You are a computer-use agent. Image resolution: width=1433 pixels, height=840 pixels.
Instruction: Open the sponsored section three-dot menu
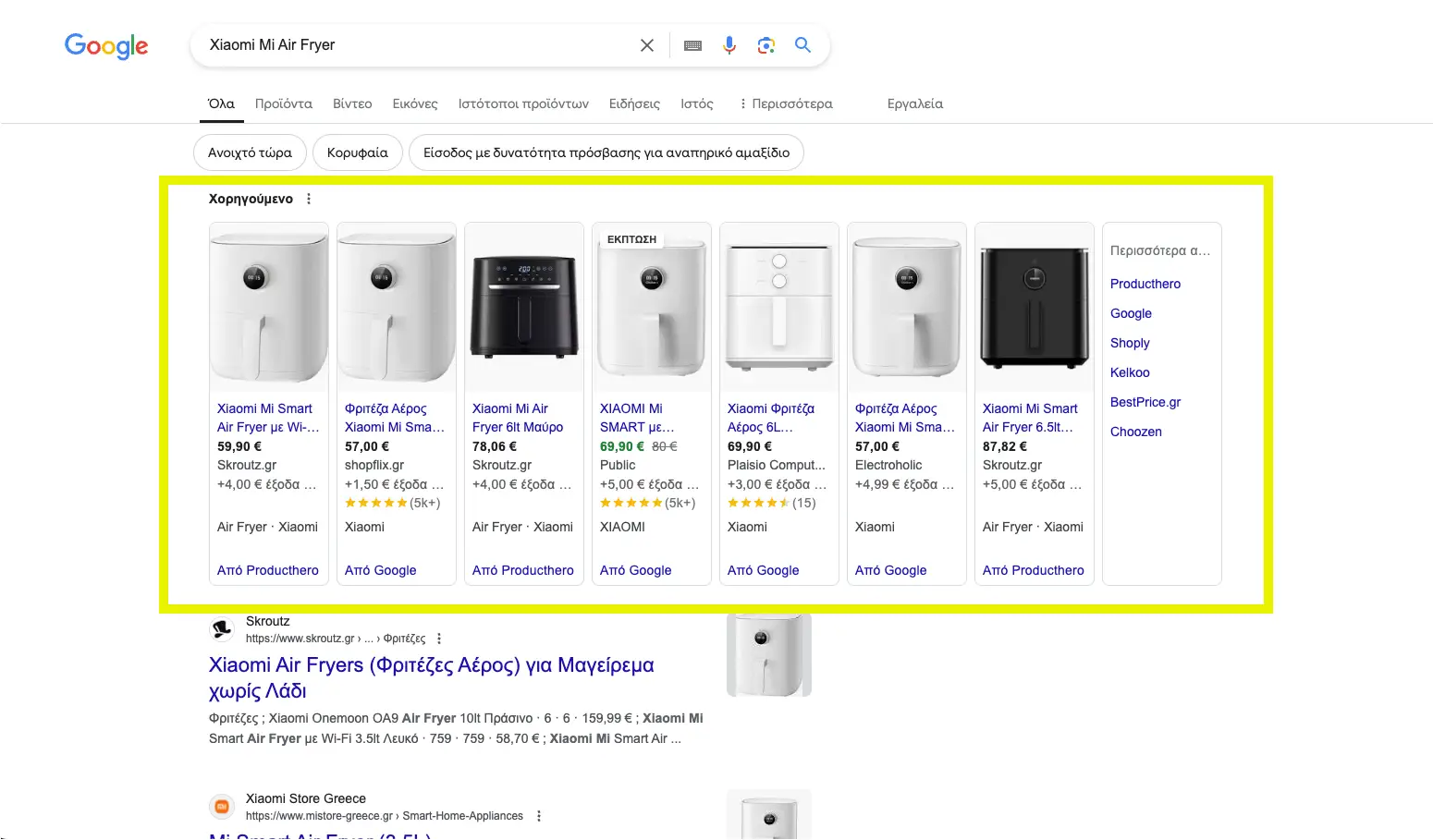(x=309, y=199)
